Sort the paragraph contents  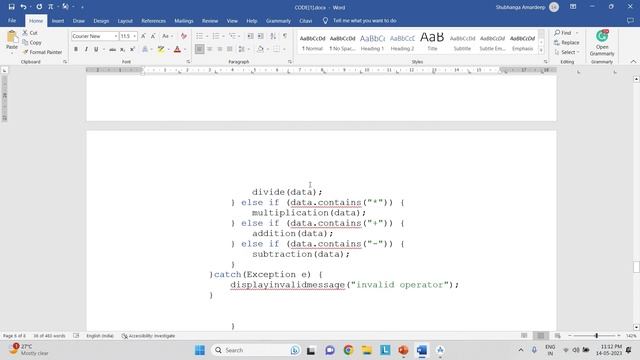coord(273,36)
